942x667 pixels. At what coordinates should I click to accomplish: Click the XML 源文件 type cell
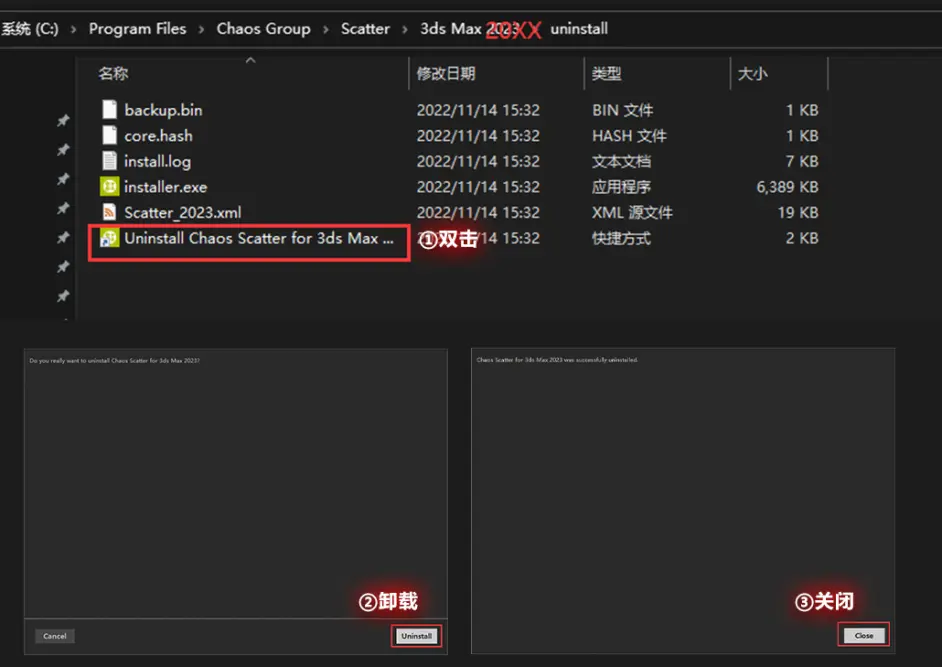click(632, 213)
